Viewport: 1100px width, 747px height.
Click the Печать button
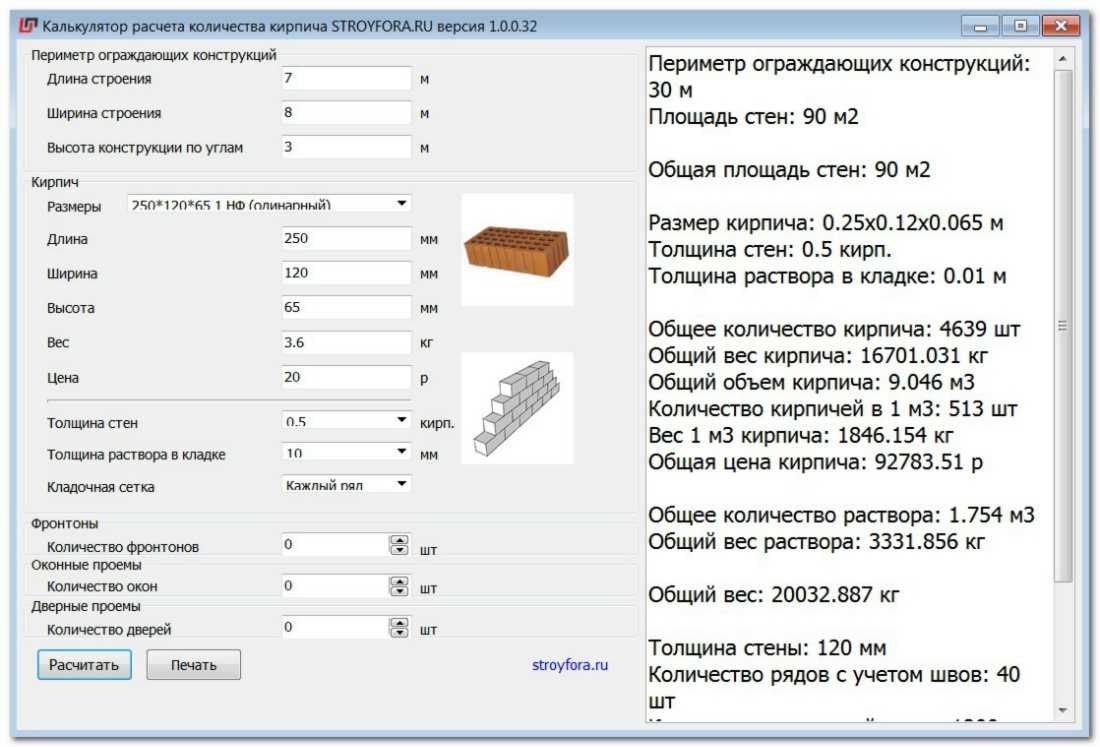pos(194,665)
